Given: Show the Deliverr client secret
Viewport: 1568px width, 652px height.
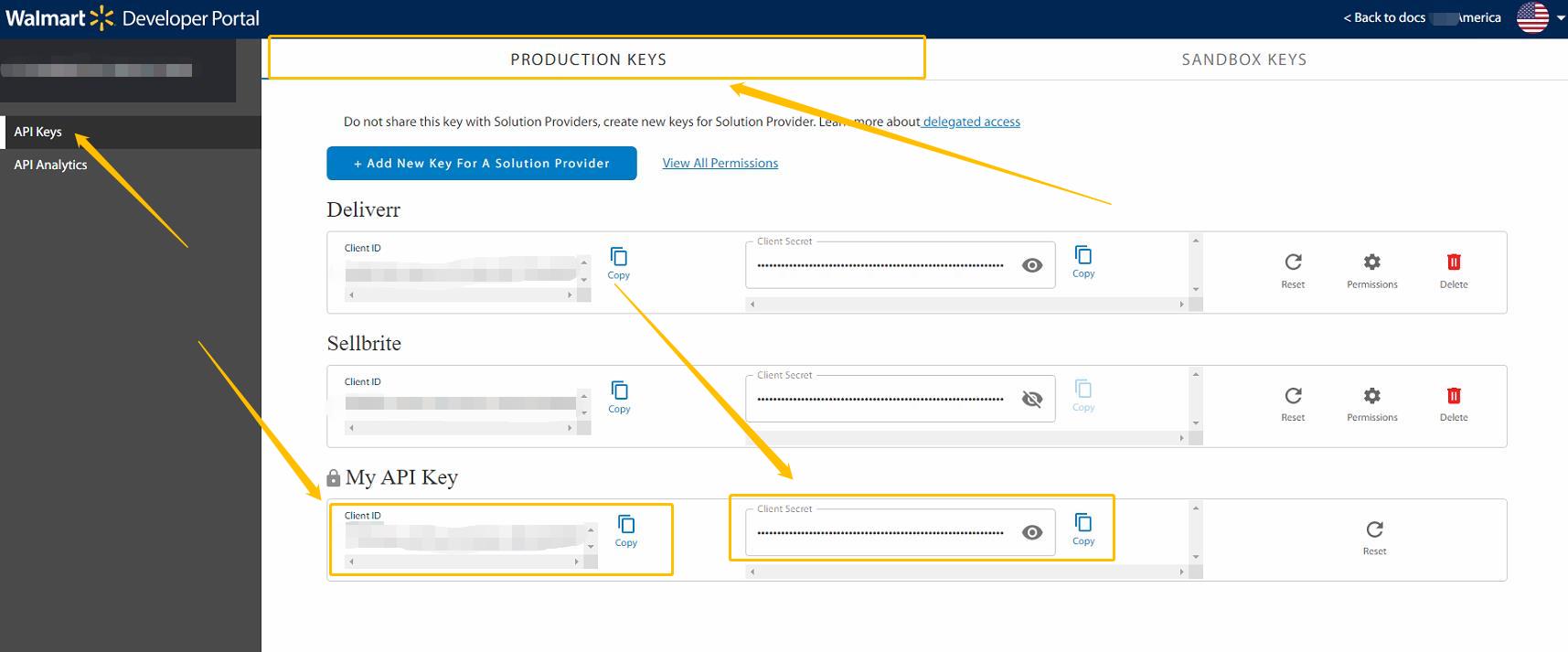Looking at the screenshot, I should 1032,265.
